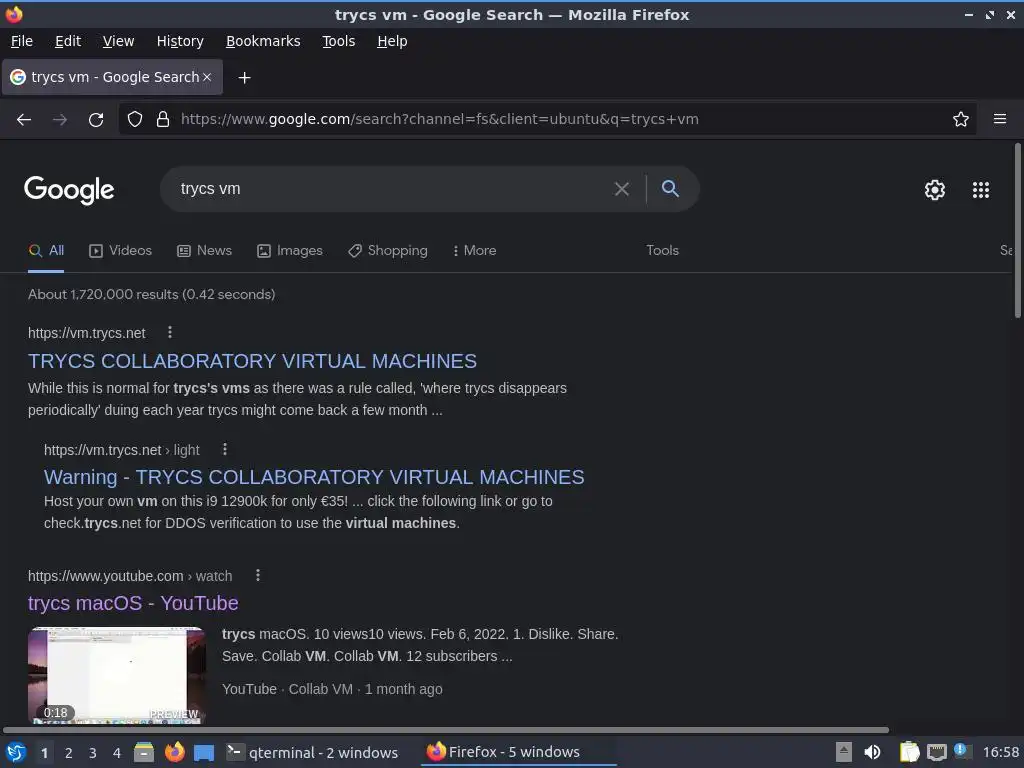1024x768 pixels.
Task: Show site security padlock info
Action: point(163,120)
